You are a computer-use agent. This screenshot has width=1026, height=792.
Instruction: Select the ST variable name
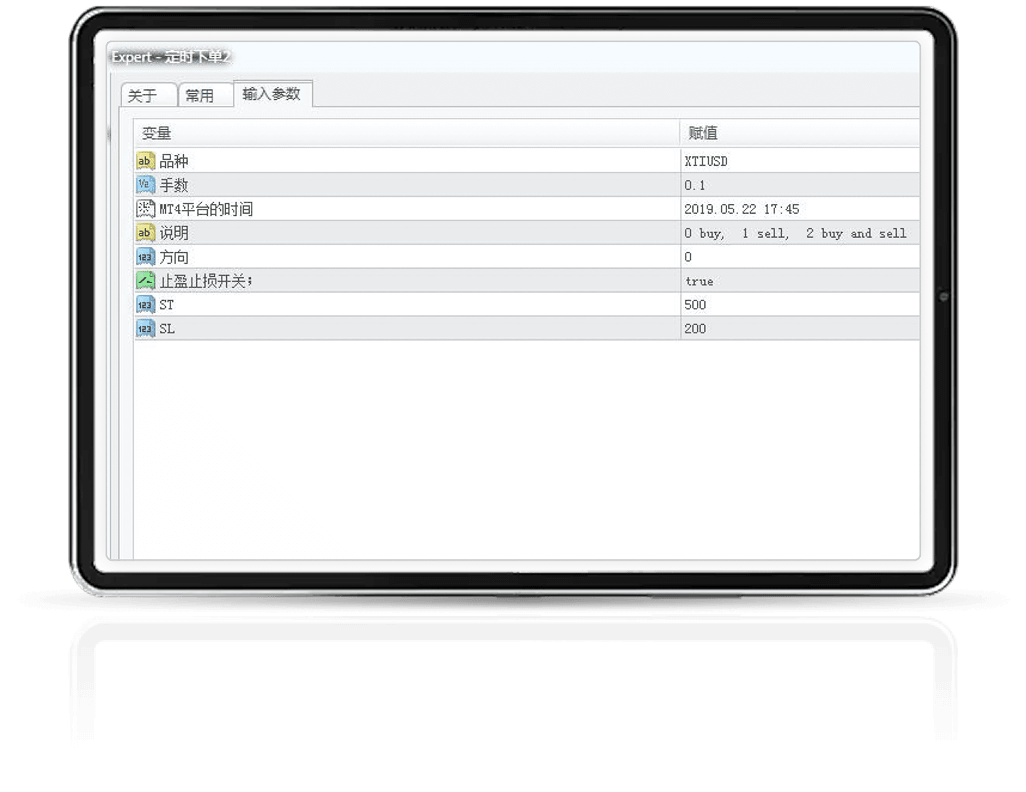pyautogui.click(x=167, y=305)
